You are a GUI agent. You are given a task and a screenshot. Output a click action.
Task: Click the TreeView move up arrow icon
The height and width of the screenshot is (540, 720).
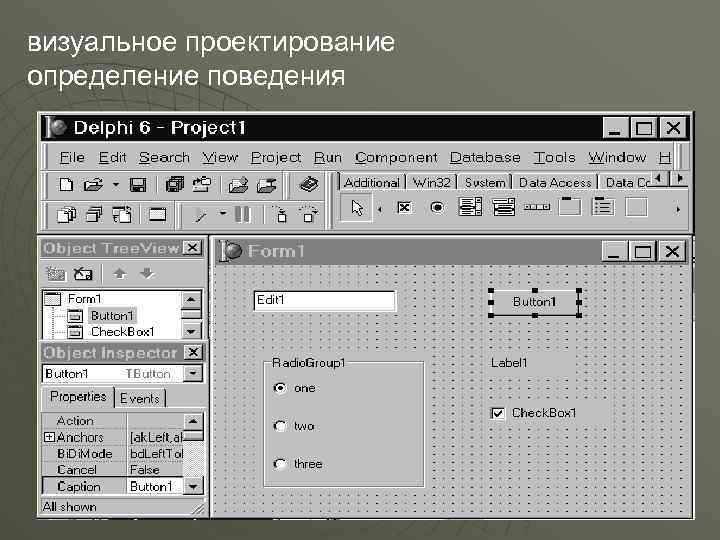120,274
